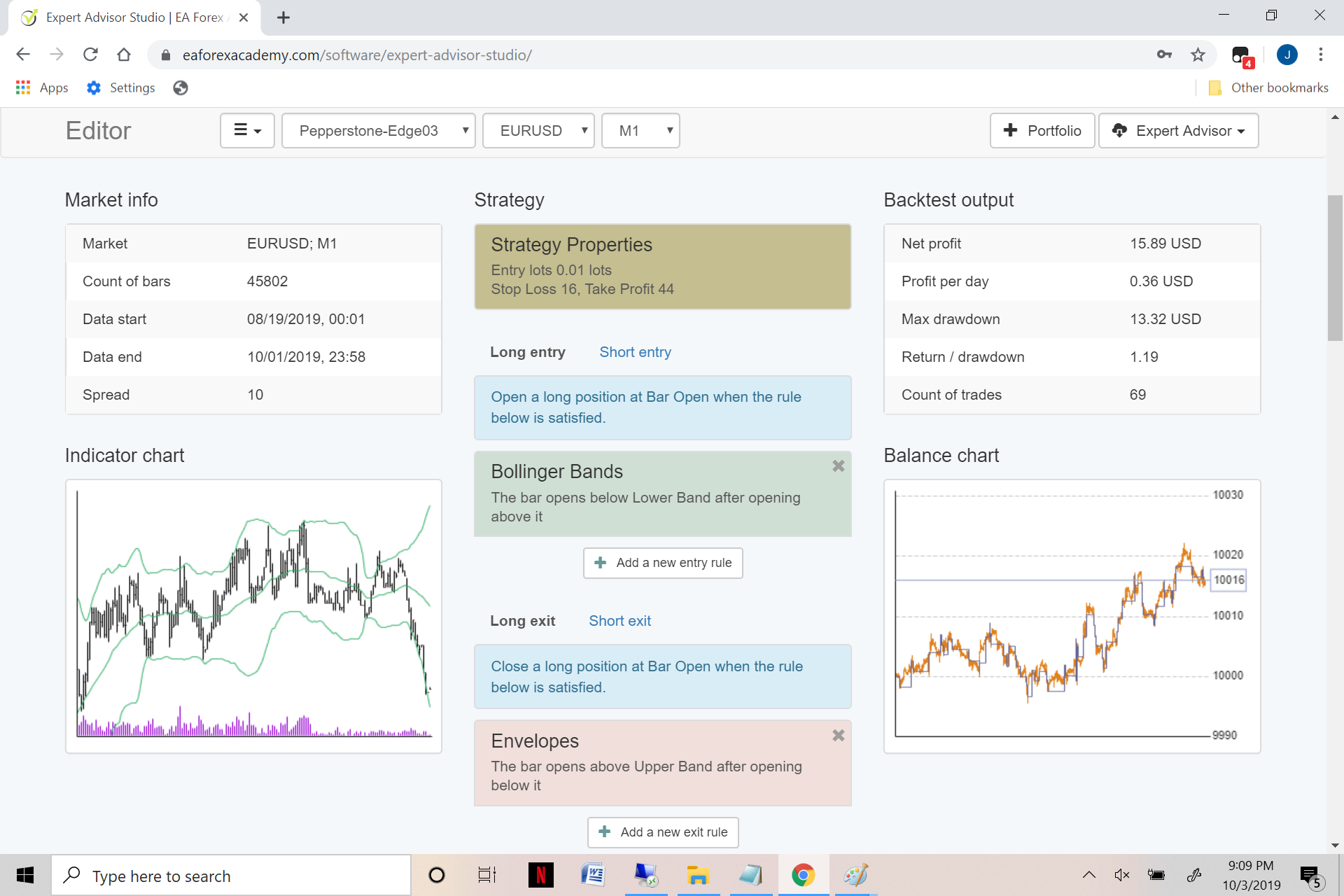This screenshot has width=1344, height=896.
Task: Open Microsoft Word from the taskbar
Action: pos(592,875)
